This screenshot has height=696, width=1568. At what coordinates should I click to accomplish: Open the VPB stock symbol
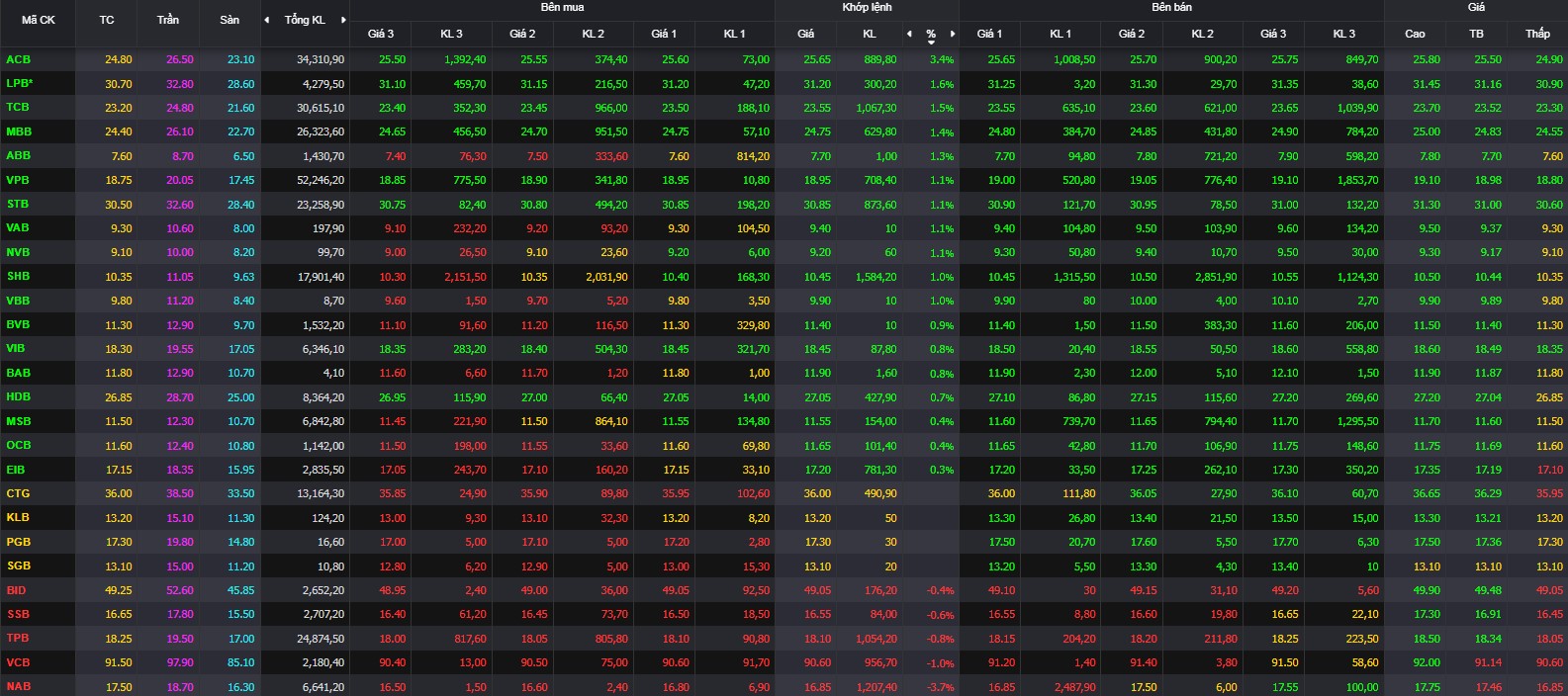18,180
